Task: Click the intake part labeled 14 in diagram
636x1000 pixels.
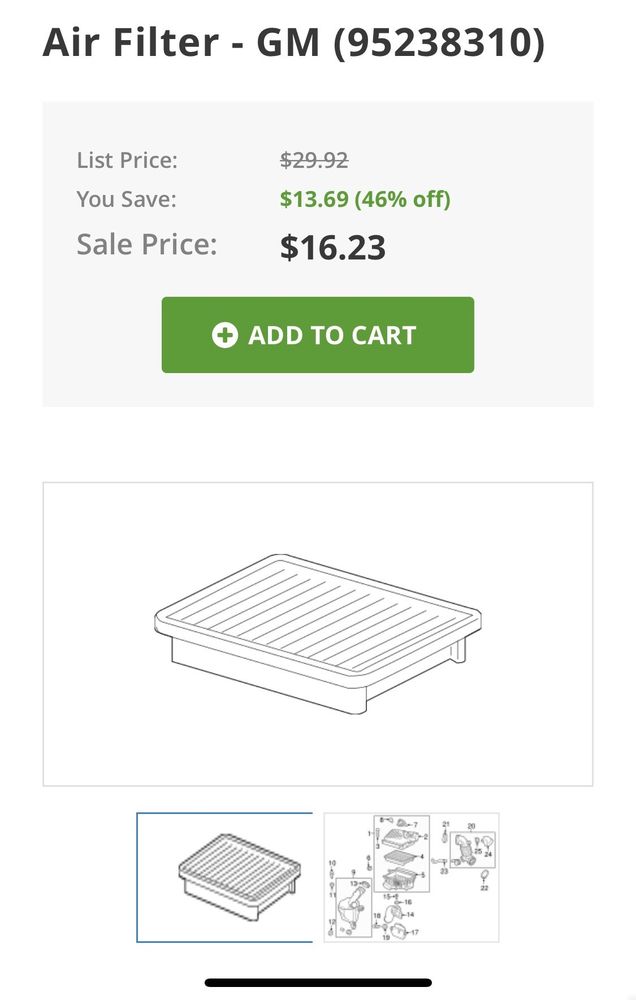Action: 393,913
